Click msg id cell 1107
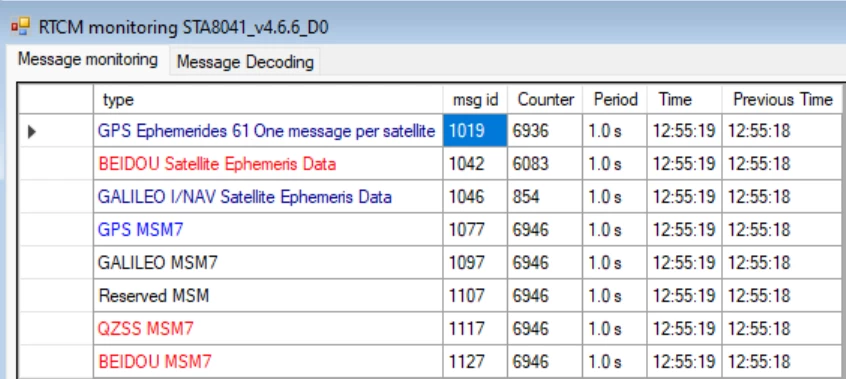846x379 pixels. click(x=475, y=295)
